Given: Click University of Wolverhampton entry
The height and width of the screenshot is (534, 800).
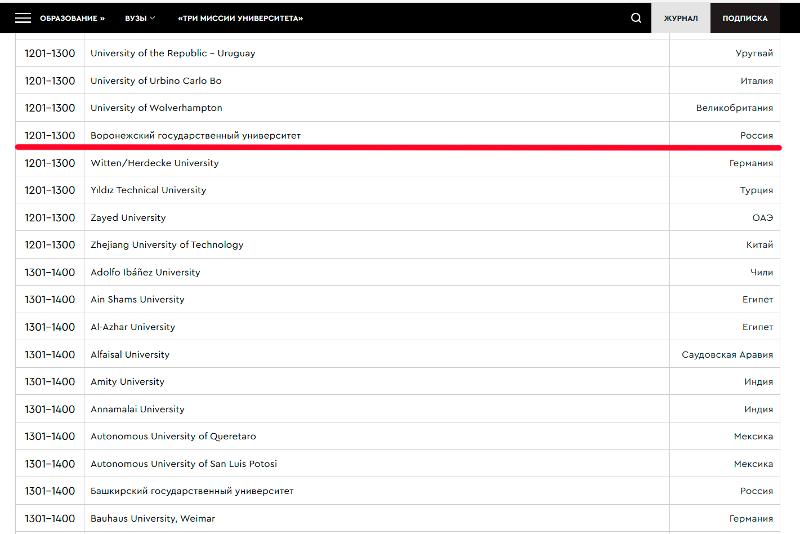Looking at the screenshot, I should coord(156,108).
